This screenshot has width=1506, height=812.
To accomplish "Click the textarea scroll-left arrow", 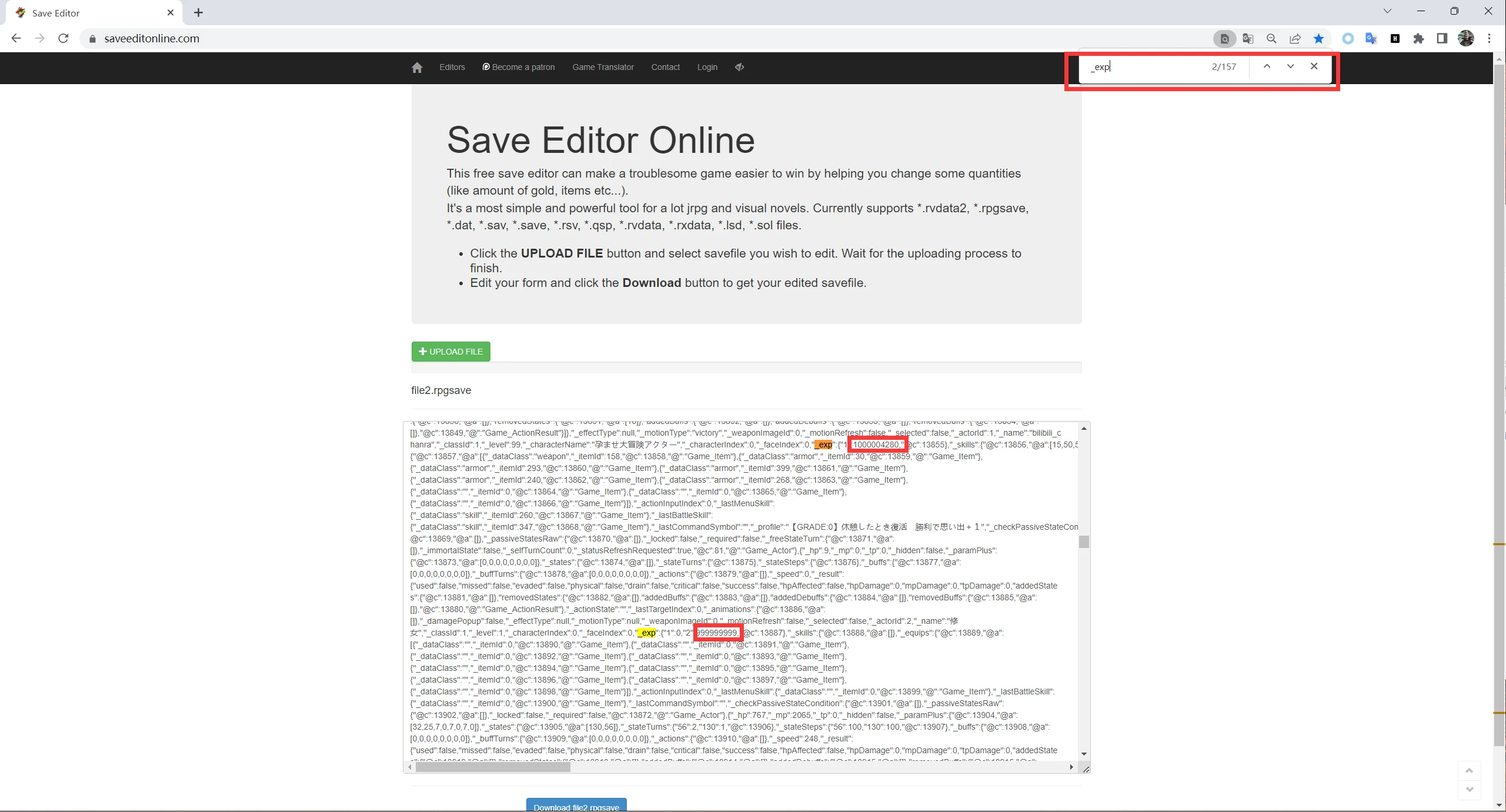I will [x=409, y=767].
